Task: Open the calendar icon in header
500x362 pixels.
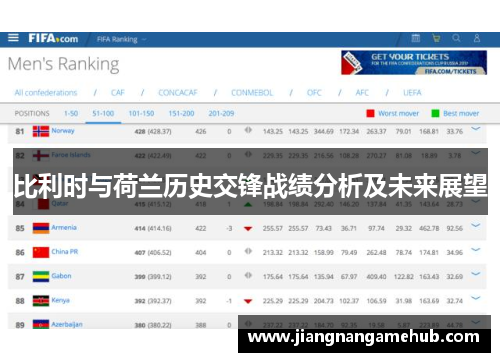Action: pyautogui.click(x=416, y=38)
